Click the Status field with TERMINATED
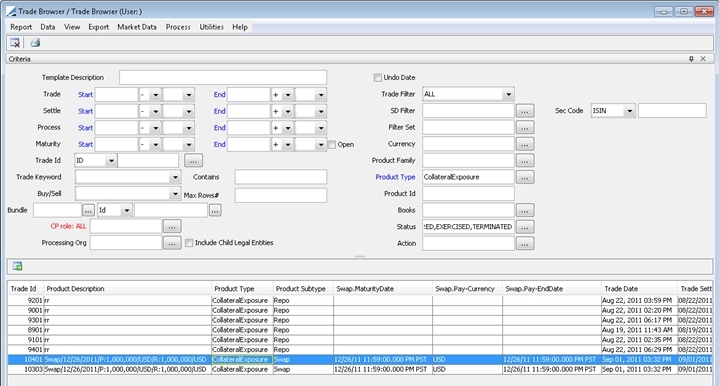This screenshot has height=386, width=719. tap(468, 226)
